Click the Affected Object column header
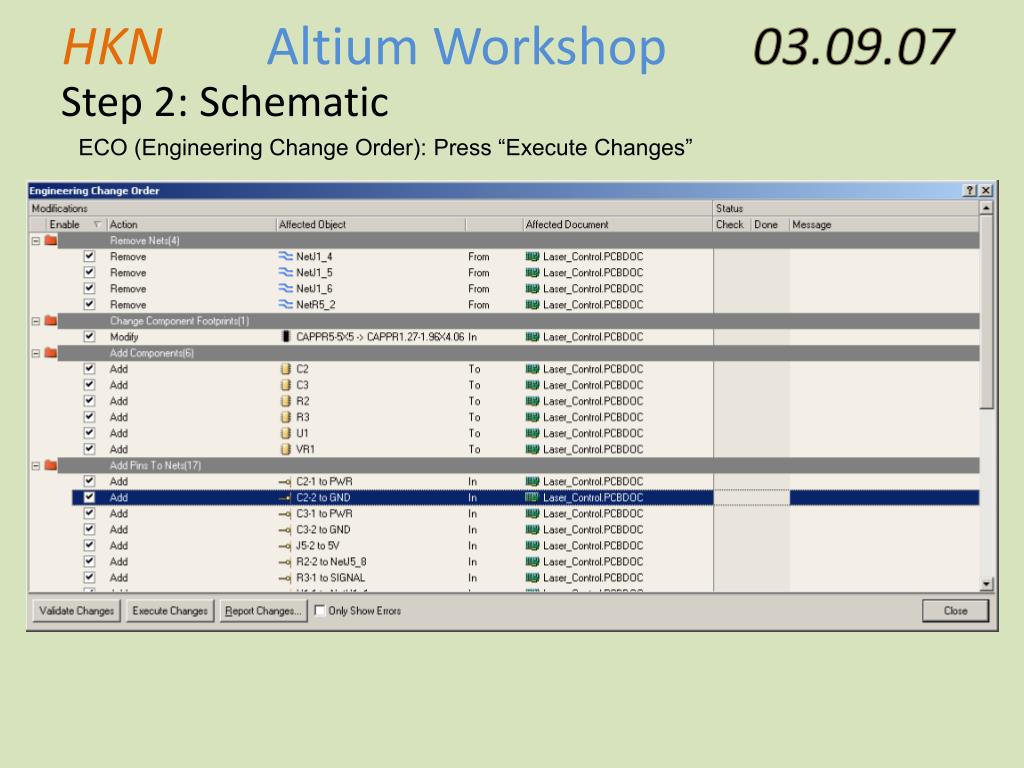Screen dimensions: 1024x768 (370, 224)
